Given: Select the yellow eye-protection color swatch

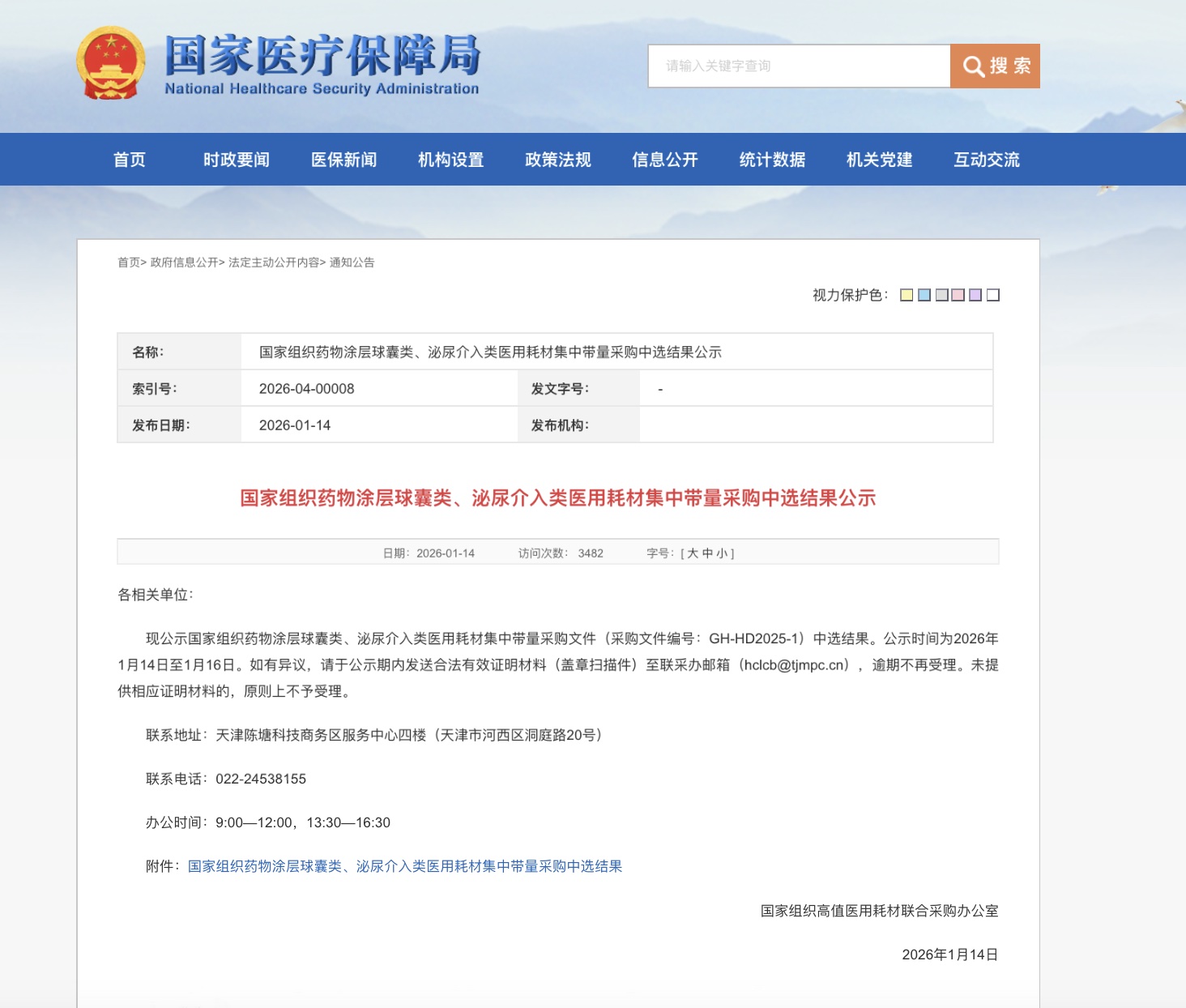Looking at the screenshot, I should click(x=906, y=294).
